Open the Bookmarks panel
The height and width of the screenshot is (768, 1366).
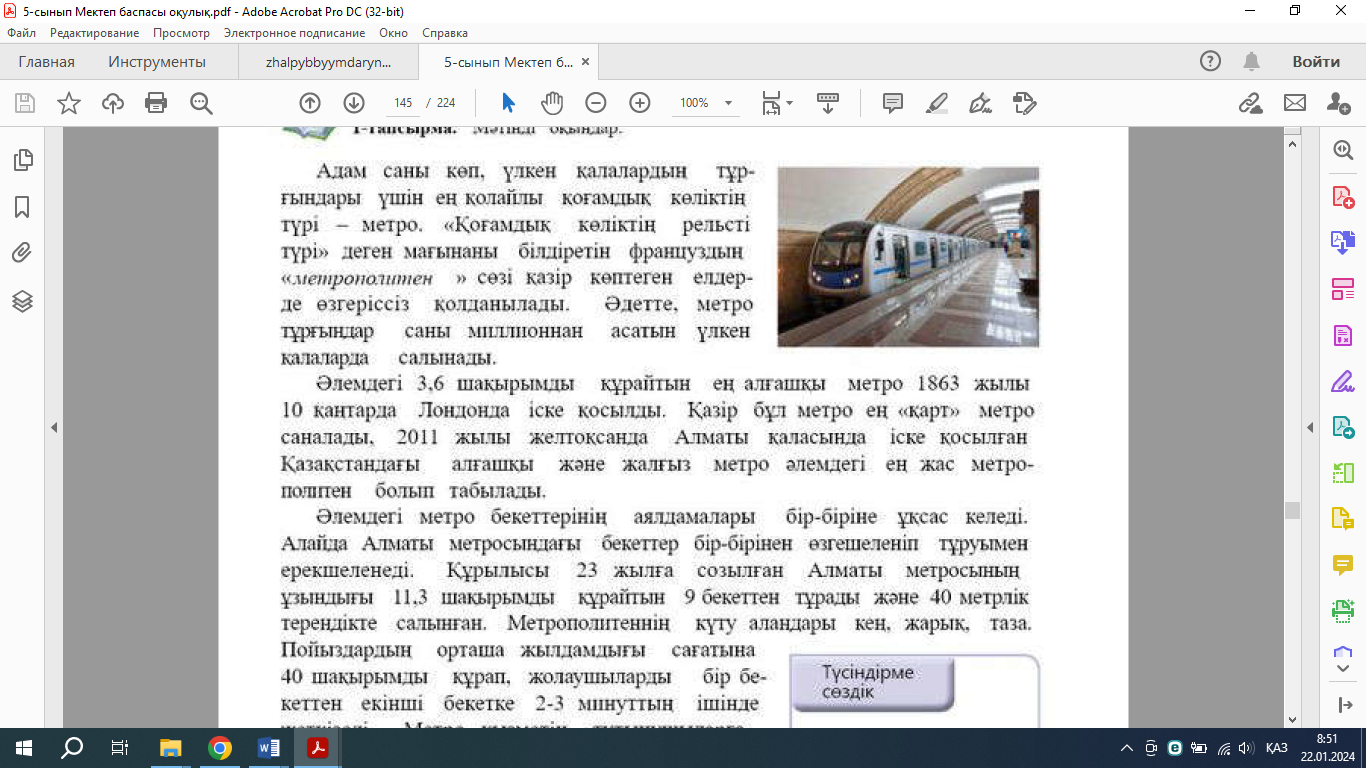coord(22,207)
